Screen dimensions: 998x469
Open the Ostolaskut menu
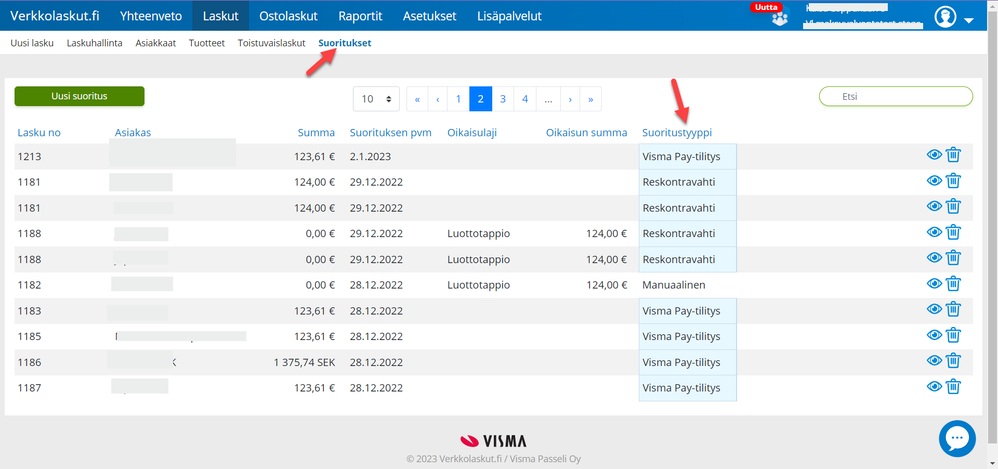[x=288, y=16]
